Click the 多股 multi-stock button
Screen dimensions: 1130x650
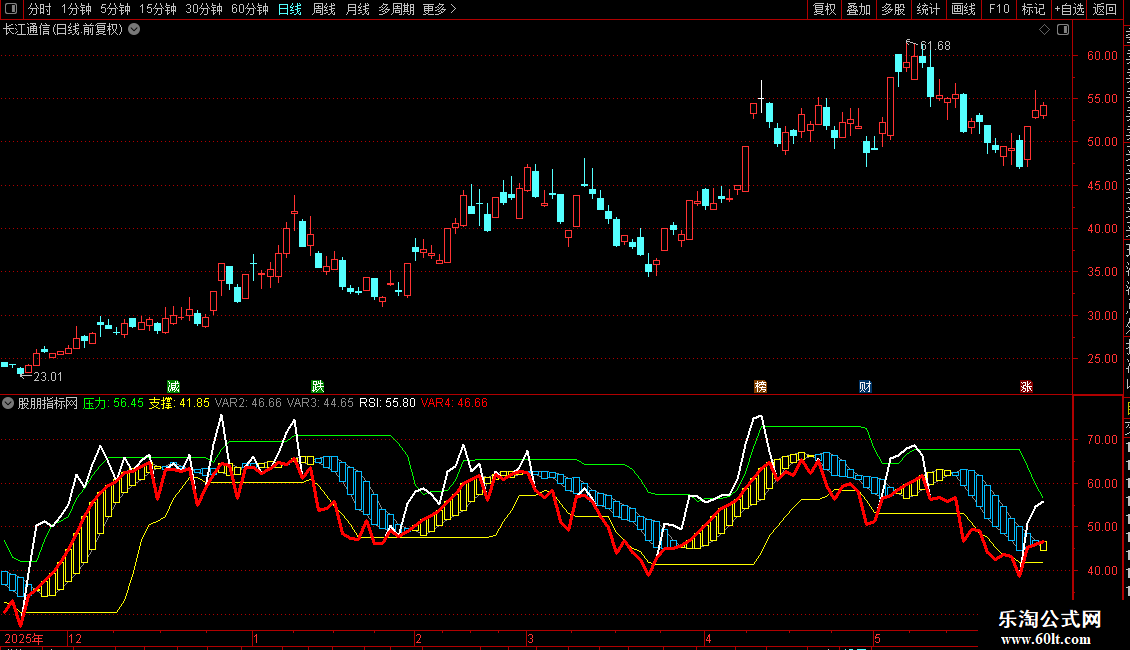point(894,9)
